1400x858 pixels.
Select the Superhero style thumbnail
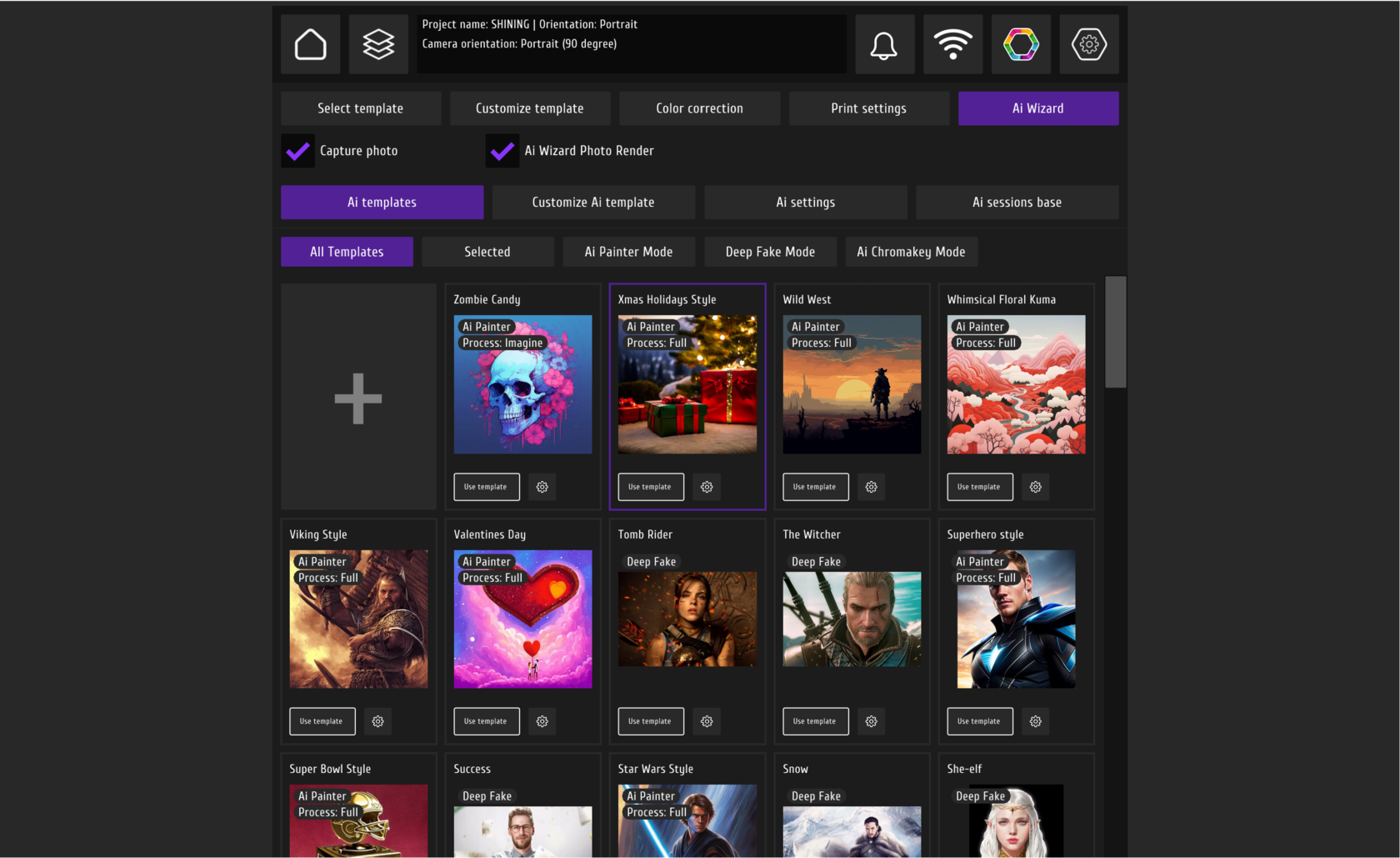(1017, 619)
